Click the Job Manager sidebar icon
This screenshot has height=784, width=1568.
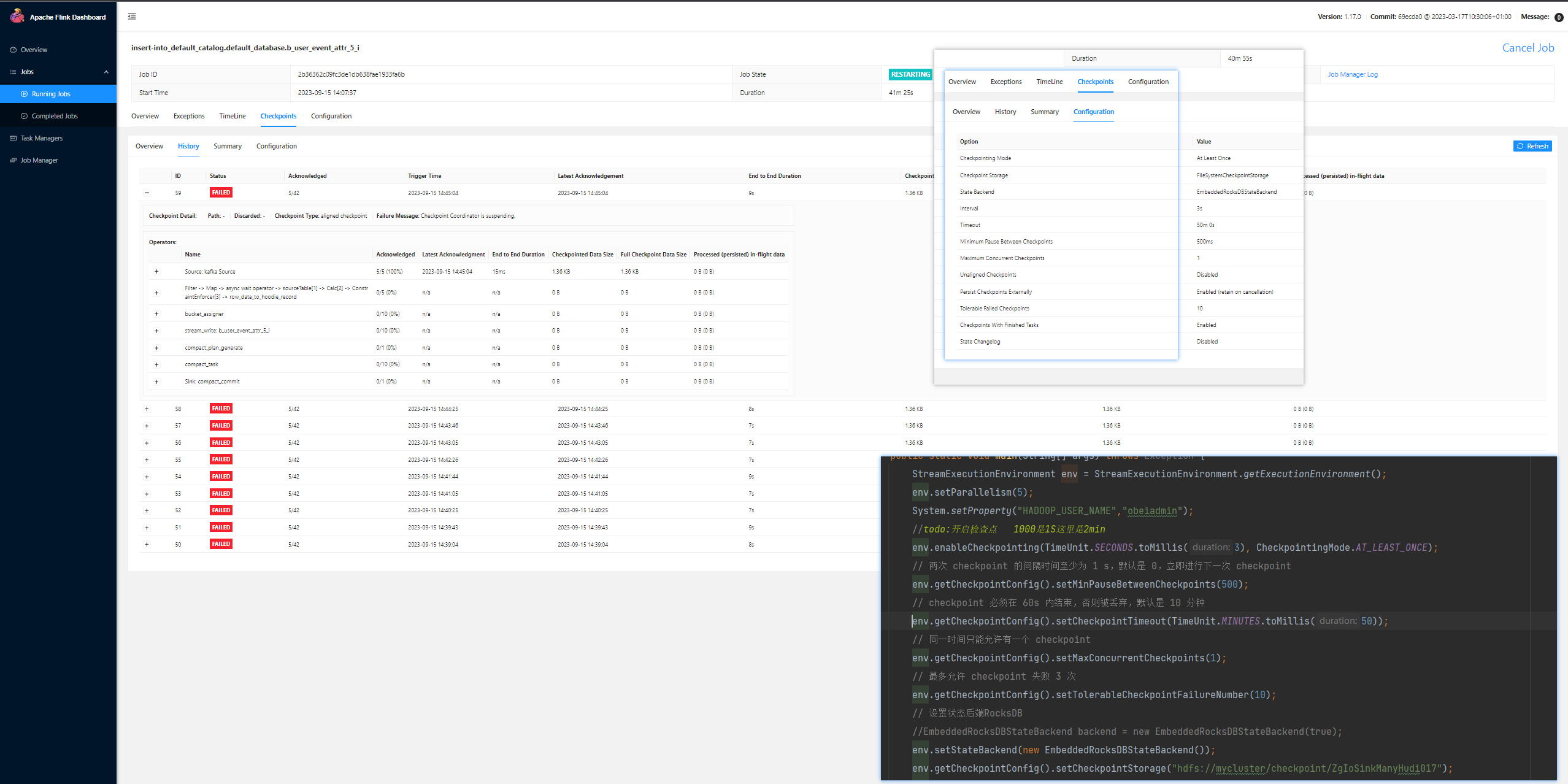(13, 160)
